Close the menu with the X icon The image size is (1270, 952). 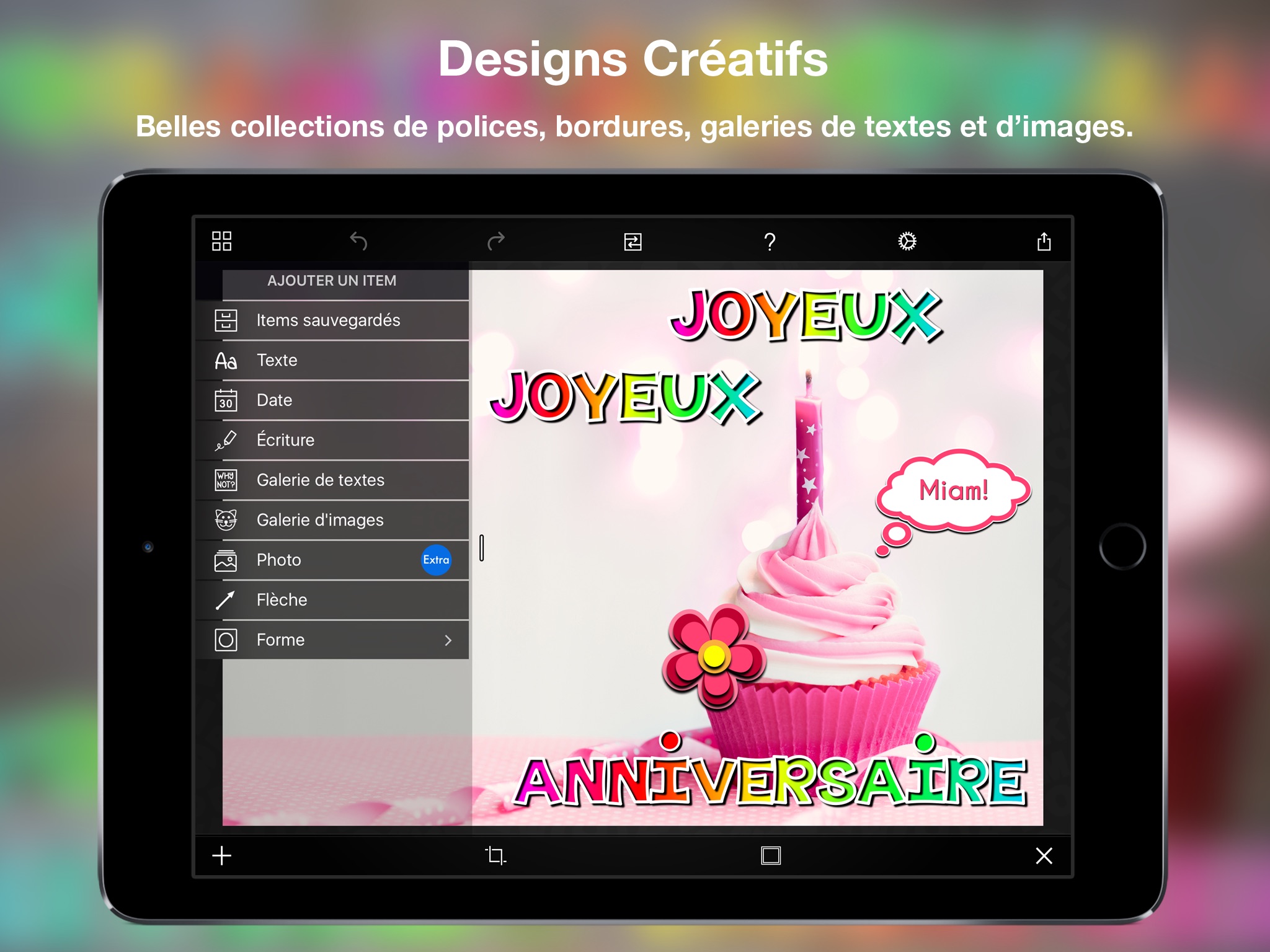[x=1044, y=856]
